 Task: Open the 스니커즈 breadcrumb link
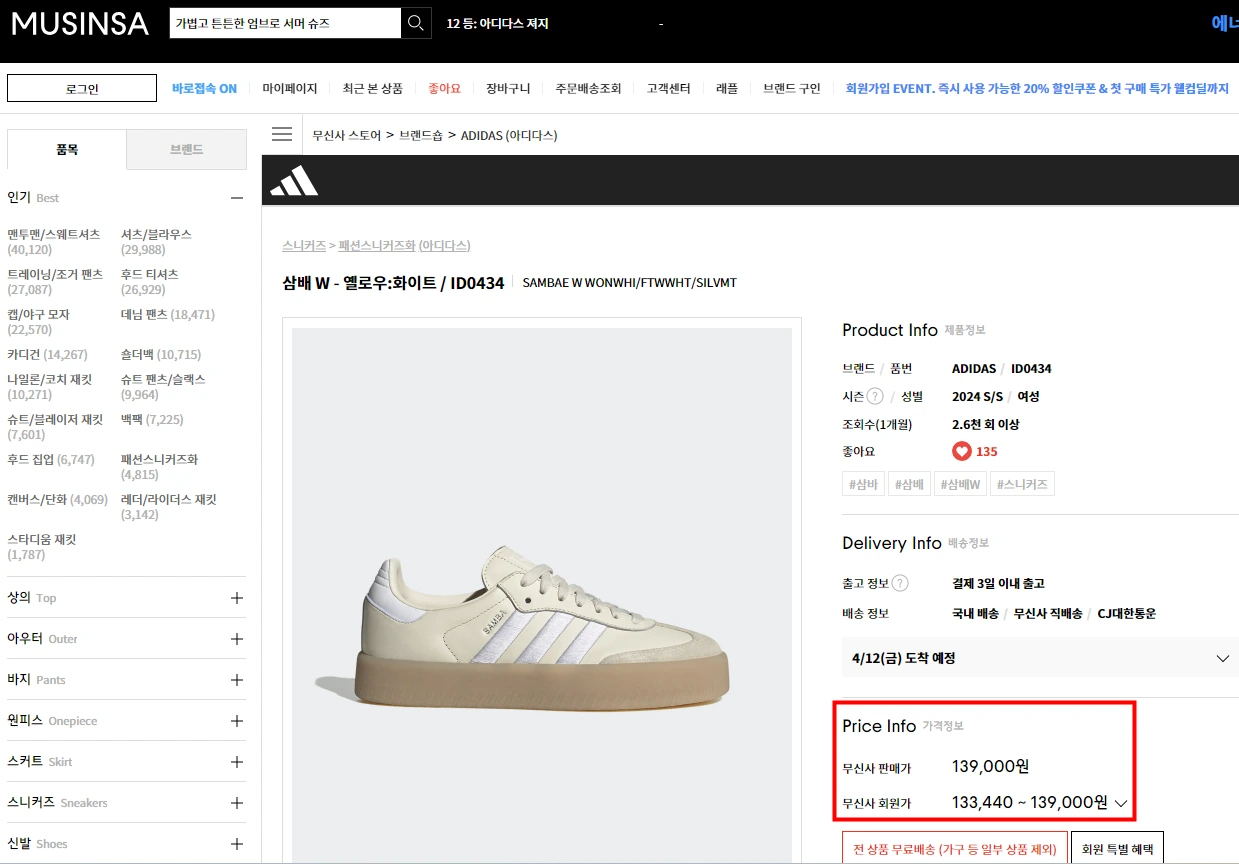pos(305,245)
